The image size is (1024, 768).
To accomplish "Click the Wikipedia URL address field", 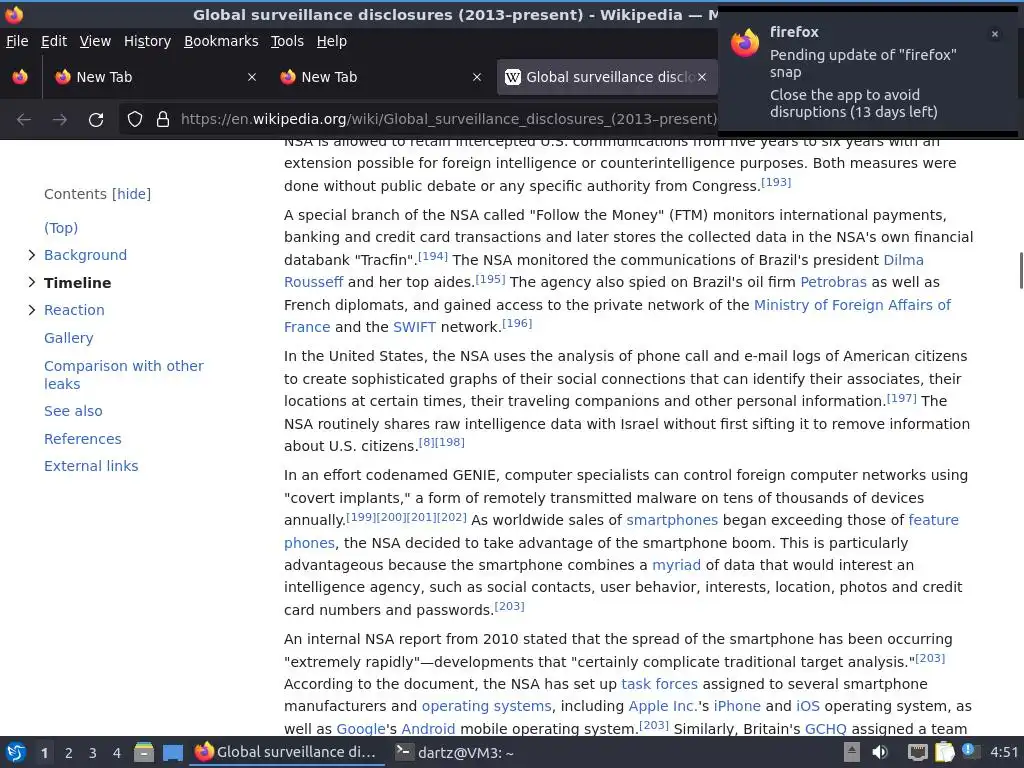I will pos(449,120).
